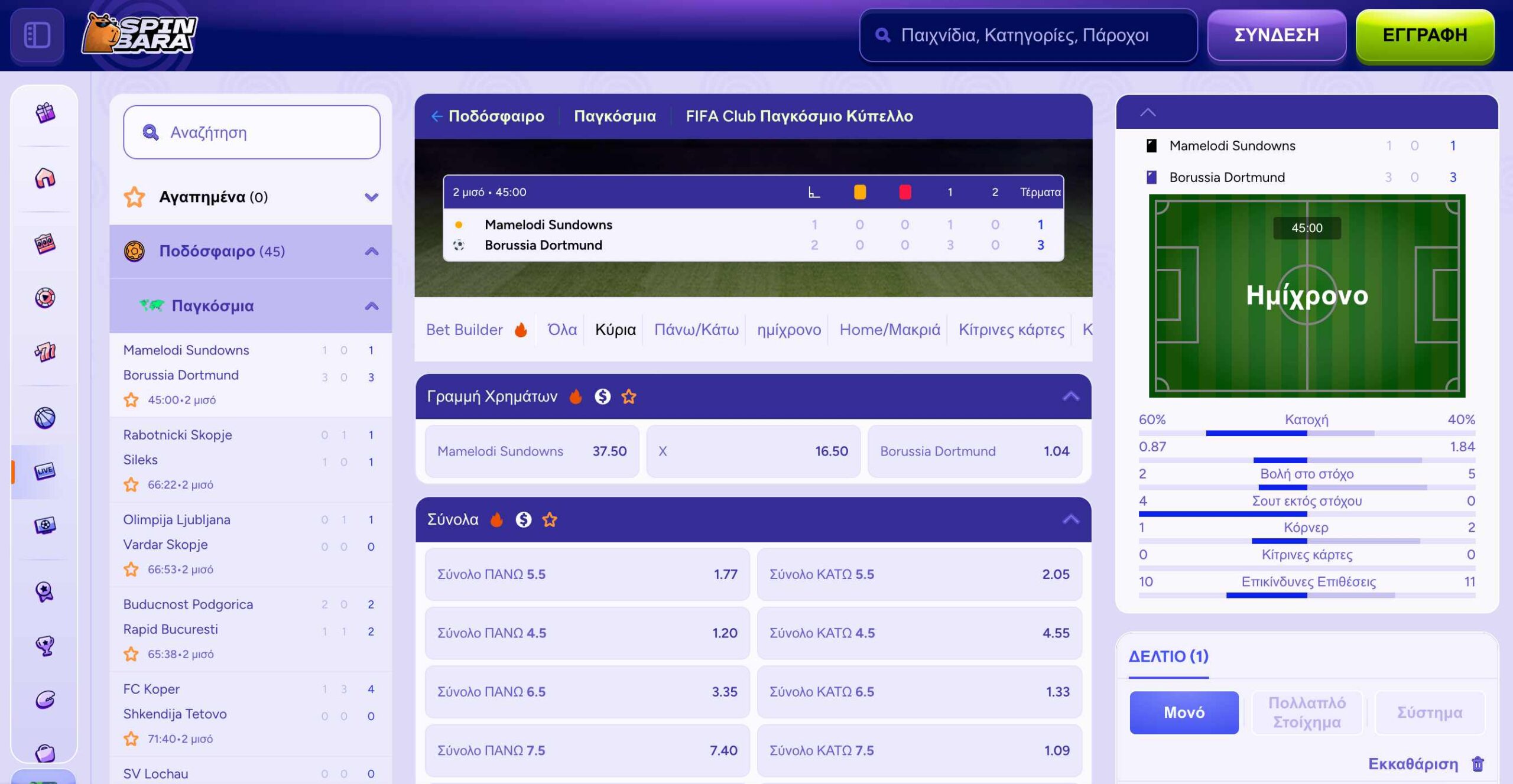The height and width of the screenshot is (784, 1513).
Task: Click the sidebar collapse panel icon
Action: point(37,35)
